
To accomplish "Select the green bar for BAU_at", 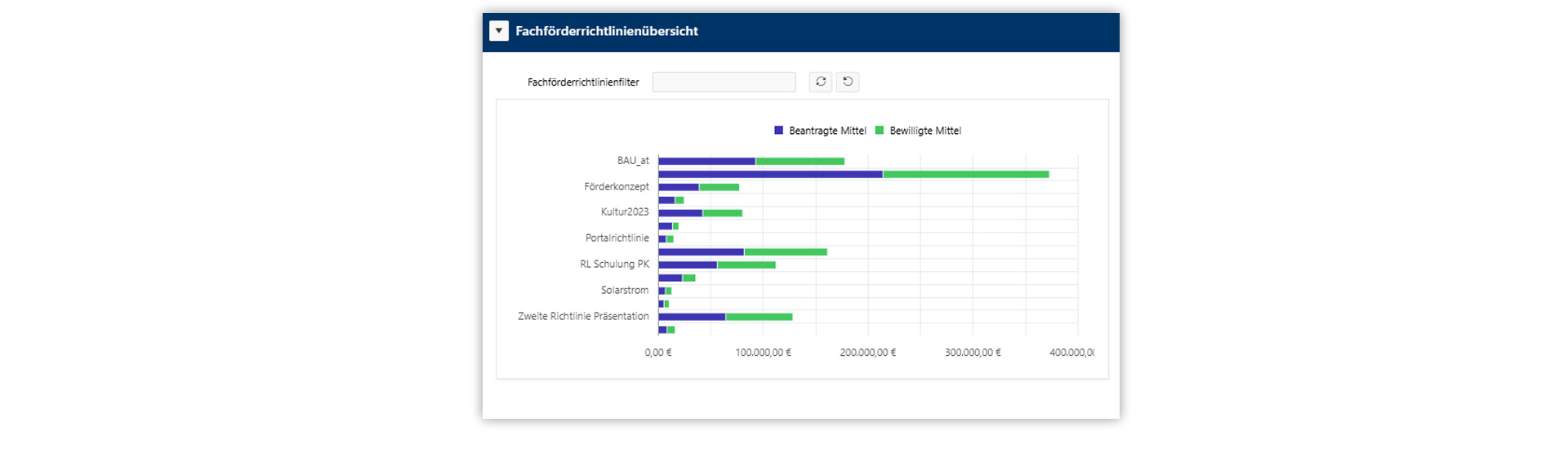I will (x=800, y=162).
